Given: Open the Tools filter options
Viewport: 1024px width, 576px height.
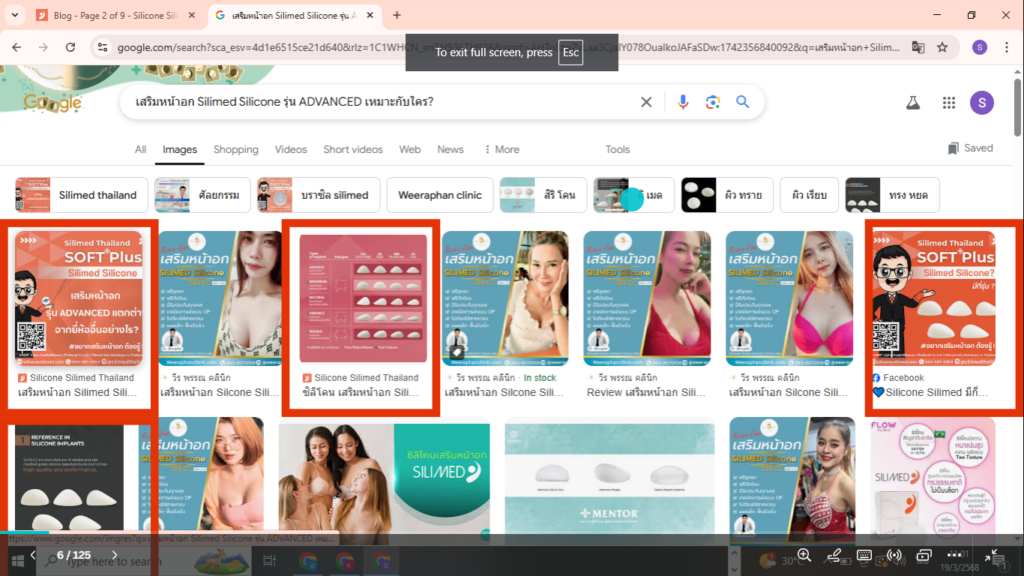Looking at the screenshot, I should coord(617,149).
